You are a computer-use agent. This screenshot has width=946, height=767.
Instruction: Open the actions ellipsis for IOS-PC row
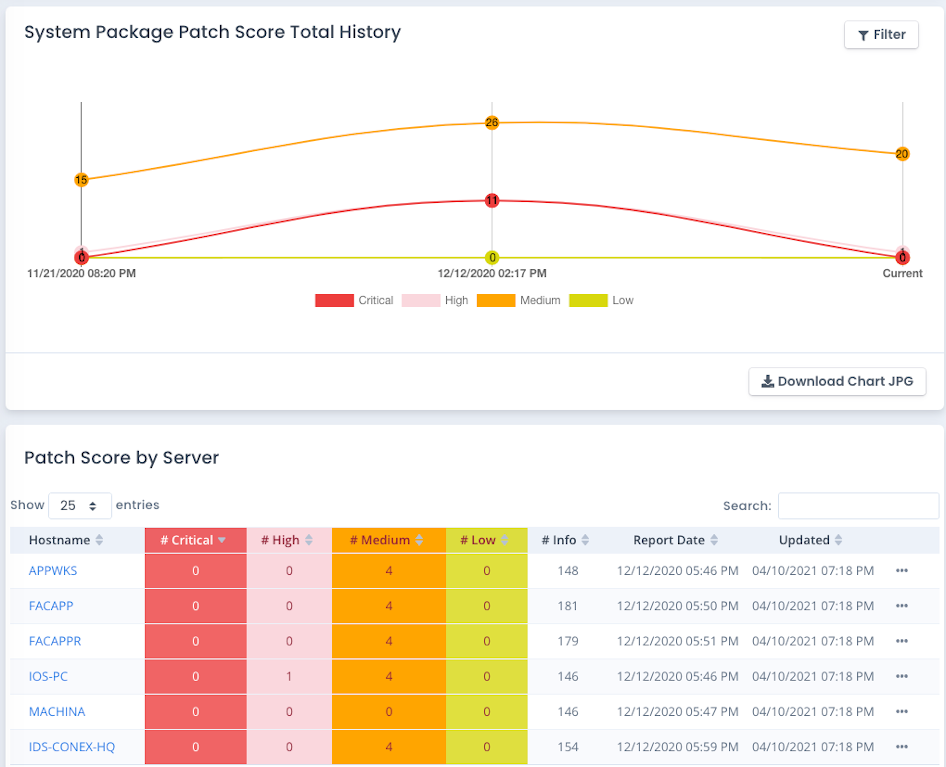click(x=901, y=676)
